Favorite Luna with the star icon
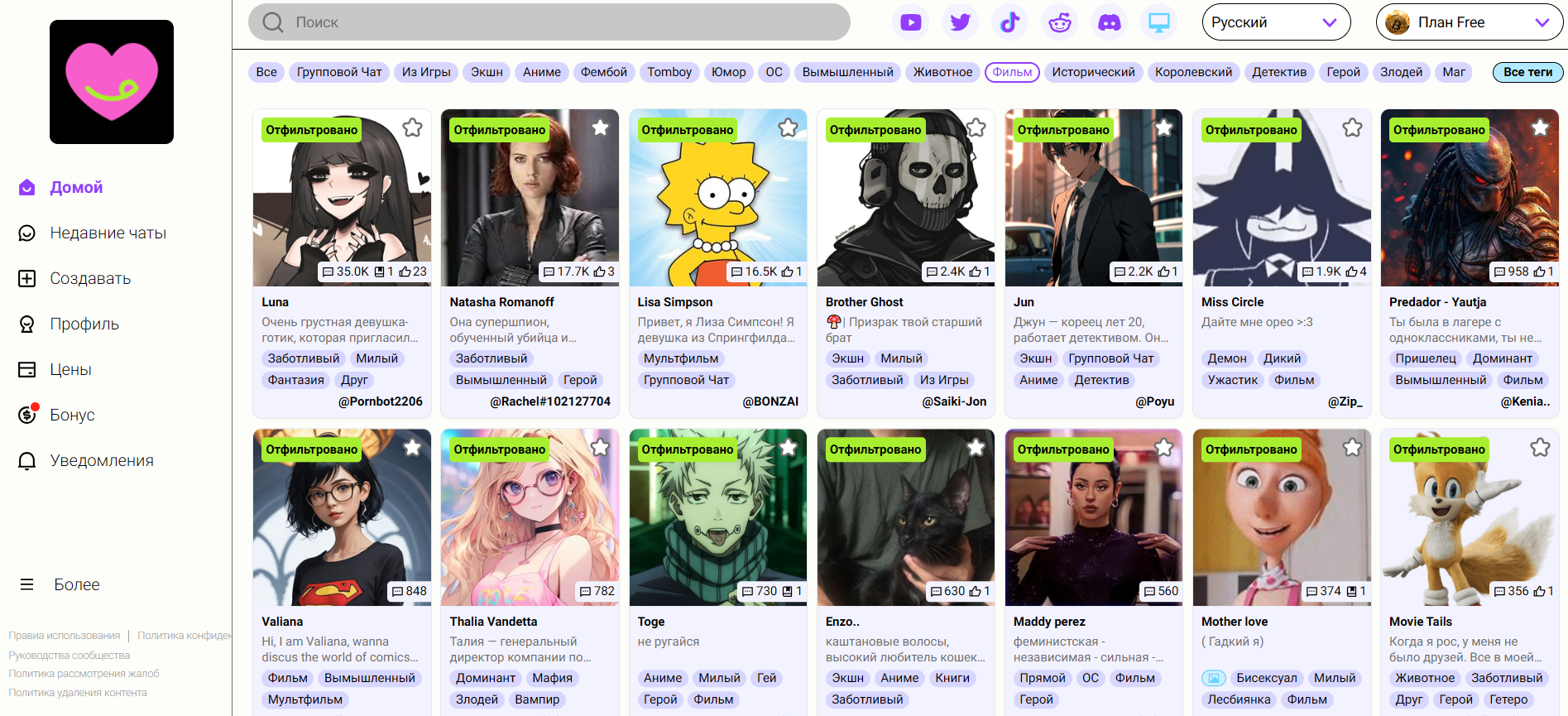Viewport: 1568px width, 716px height. tap(412, 127)
